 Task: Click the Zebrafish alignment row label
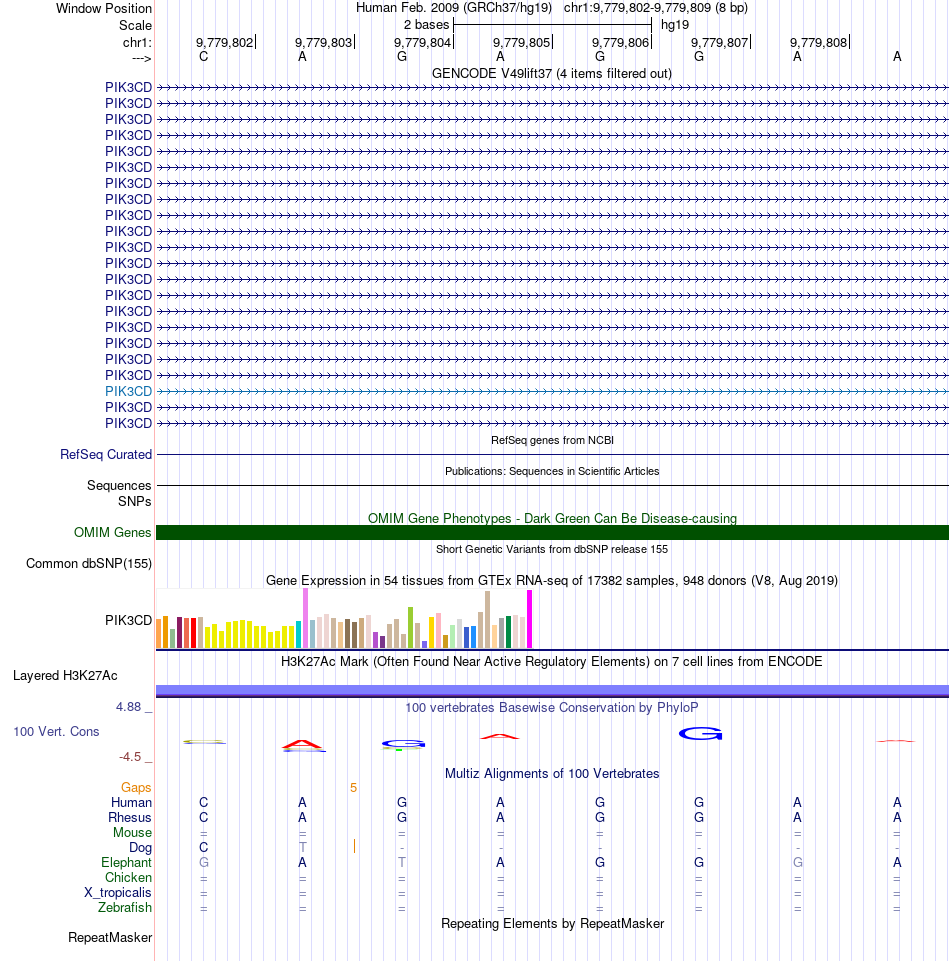click(125, 908)
